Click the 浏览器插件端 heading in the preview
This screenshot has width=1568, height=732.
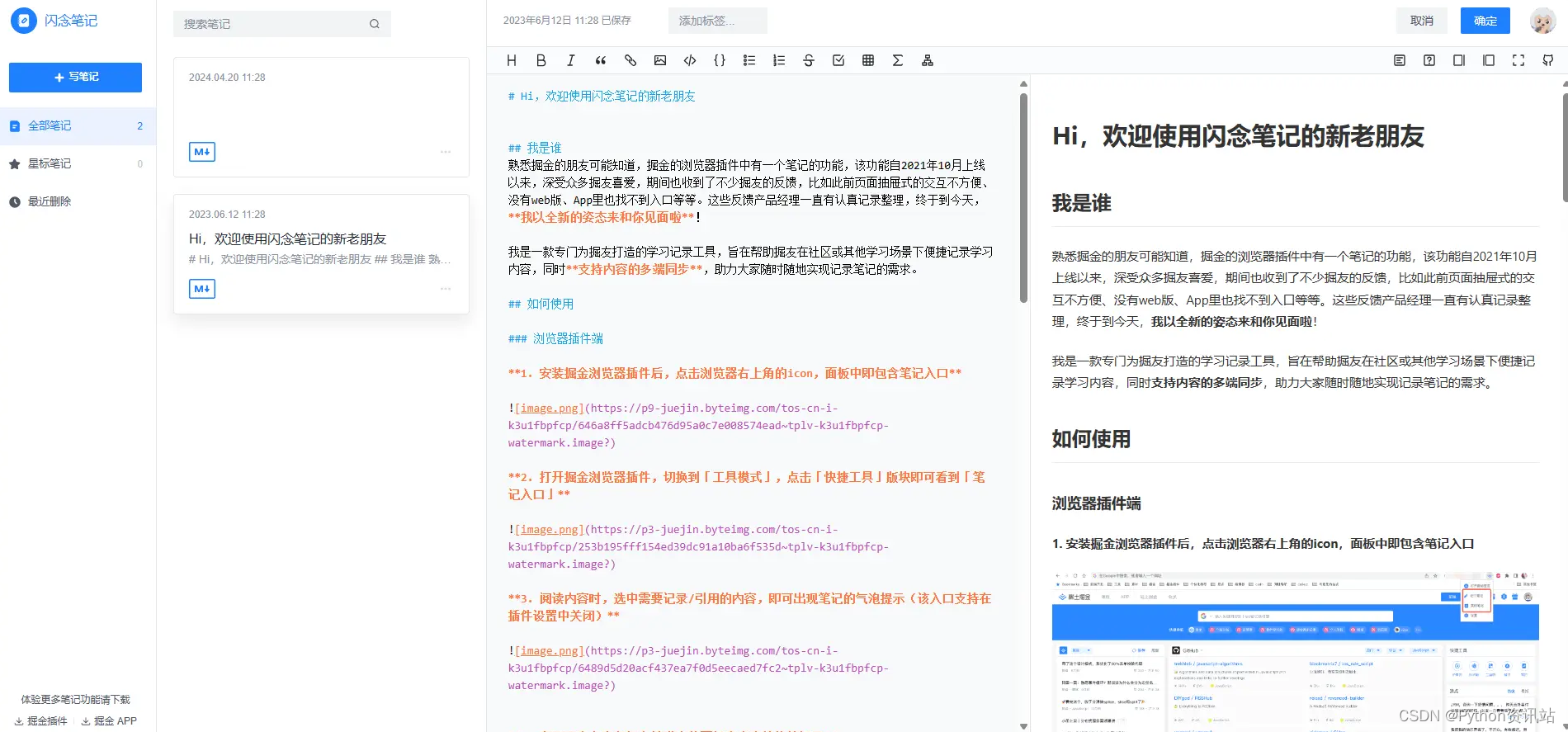coord(1096,503)
